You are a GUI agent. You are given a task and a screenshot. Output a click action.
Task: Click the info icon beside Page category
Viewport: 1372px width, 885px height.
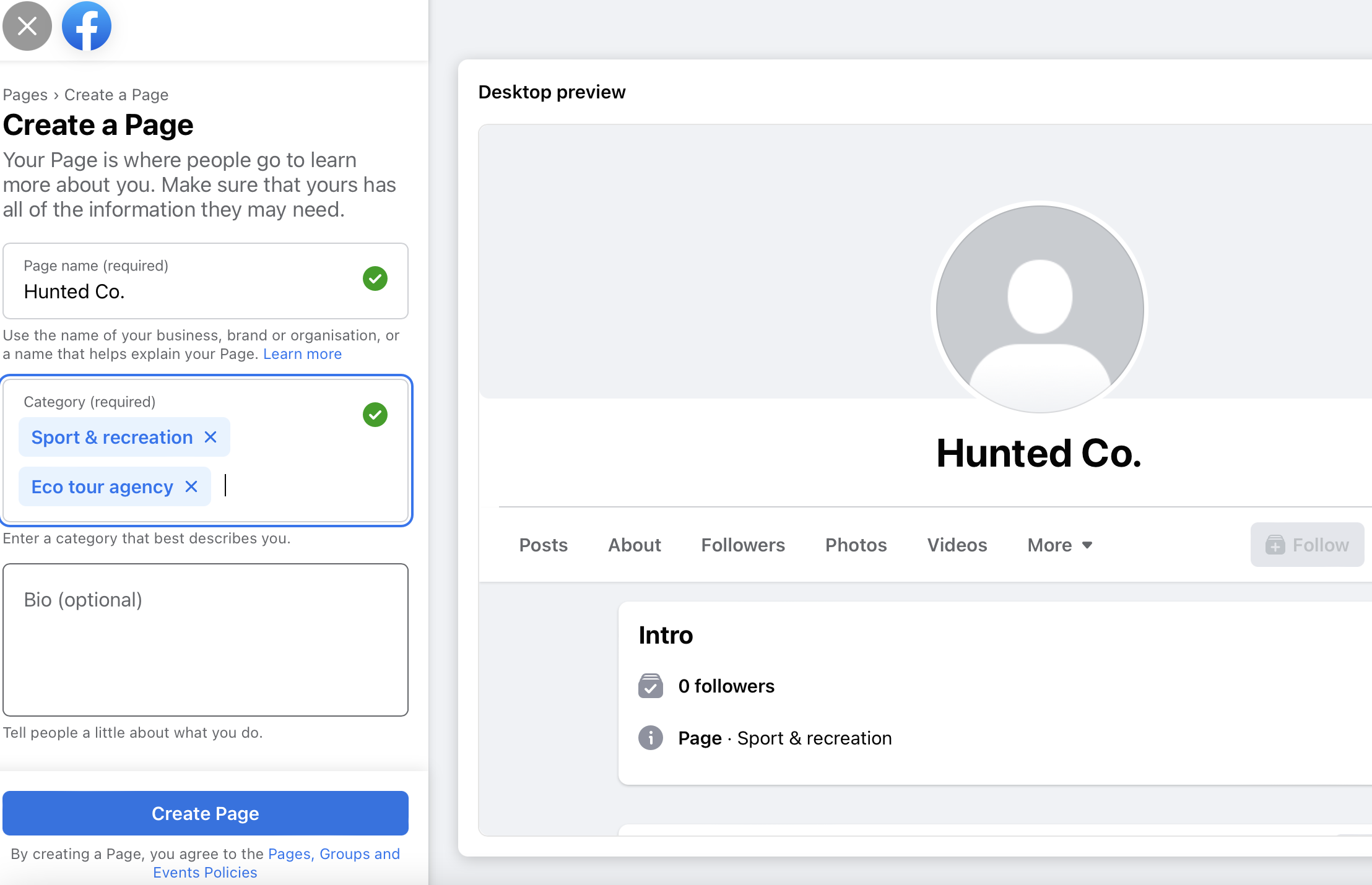(x=650, y=738)
